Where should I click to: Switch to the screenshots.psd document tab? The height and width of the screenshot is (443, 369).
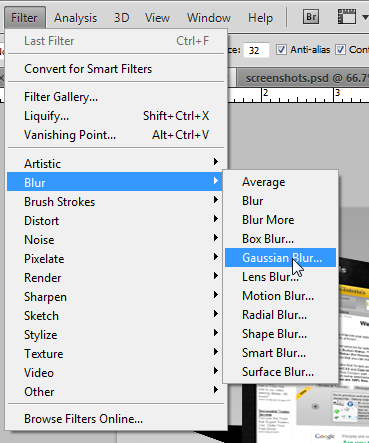point(304,78)
